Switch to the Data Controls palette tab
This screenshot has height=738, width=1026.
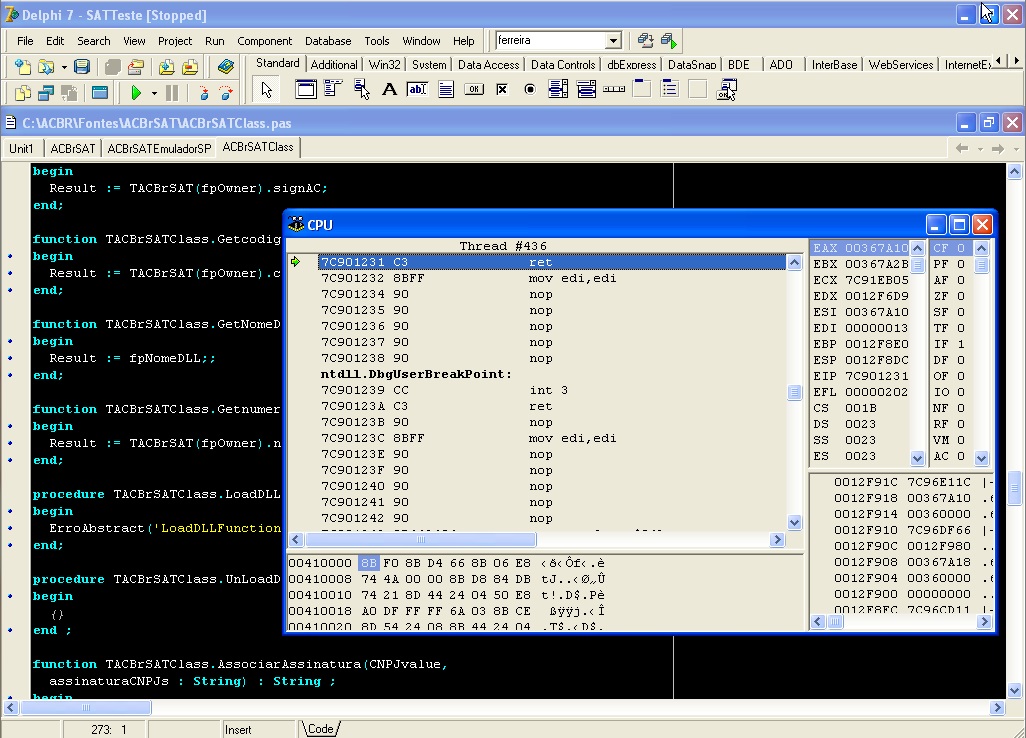[563, 65]
